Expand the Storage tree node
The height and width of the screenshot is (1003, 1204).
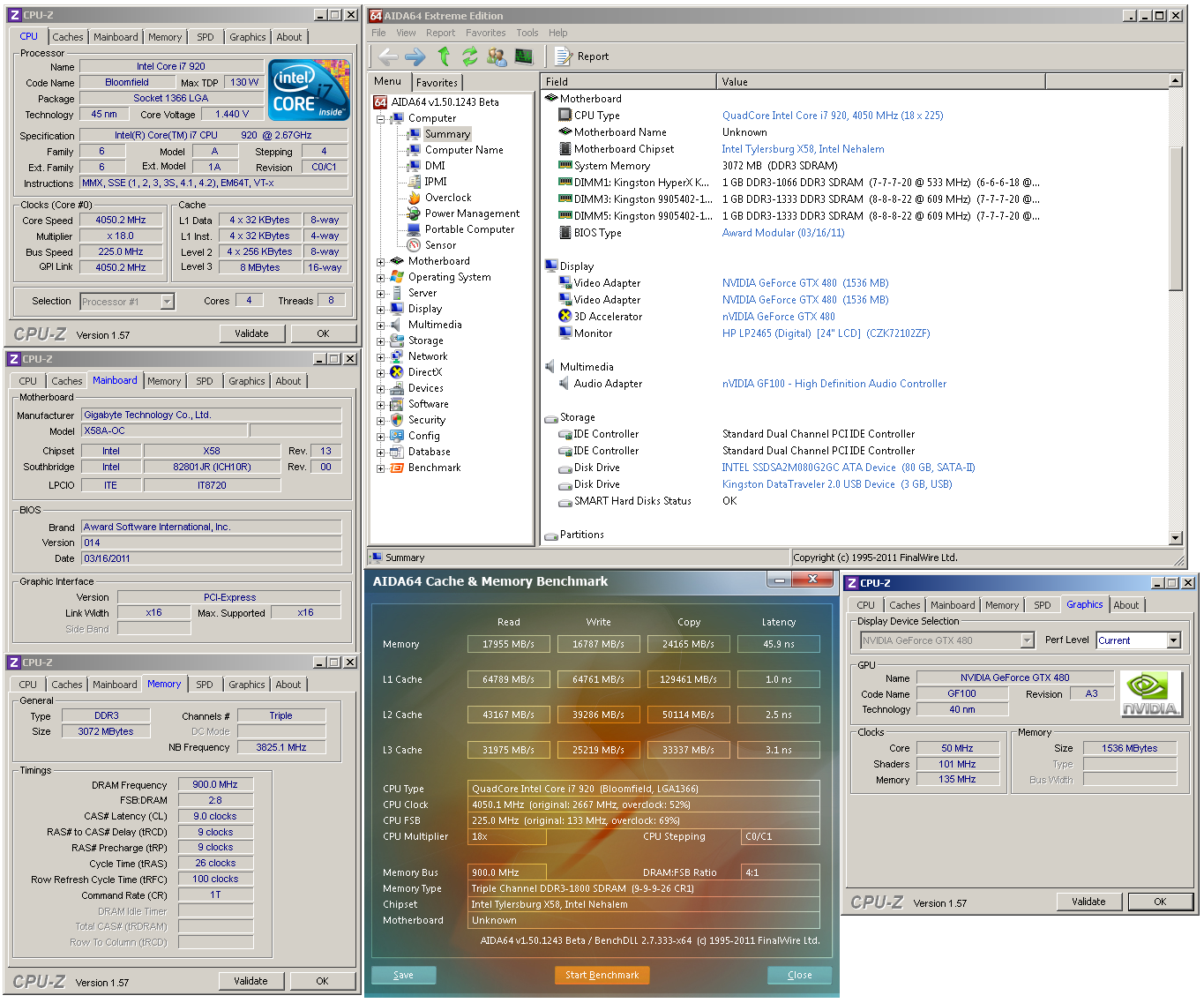(380, 341)
